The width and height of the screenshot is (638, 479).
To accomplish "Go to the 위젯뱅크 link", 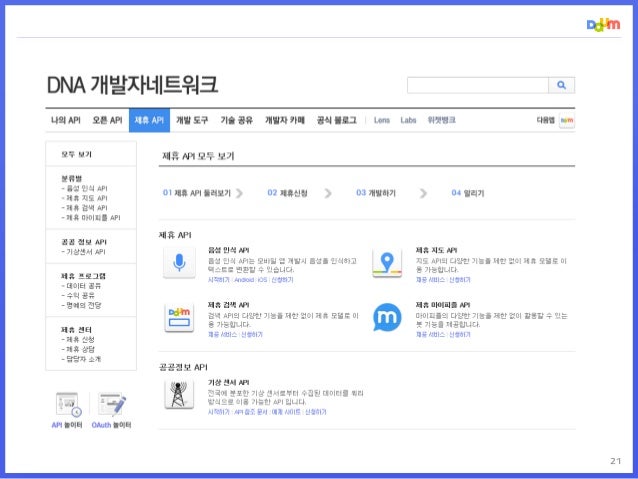I will pos(441,120).
